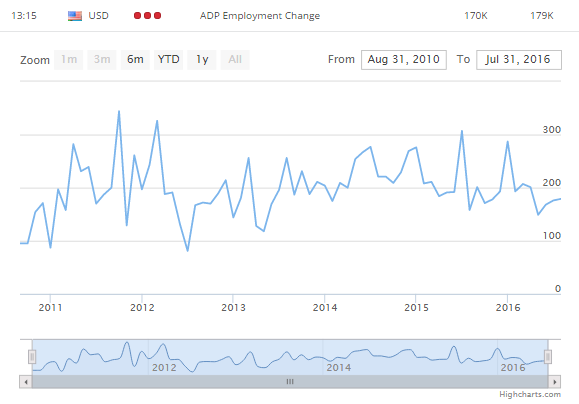579x404 pixels.
Task: Select the 6m zoom button
Action: point(135,59)
